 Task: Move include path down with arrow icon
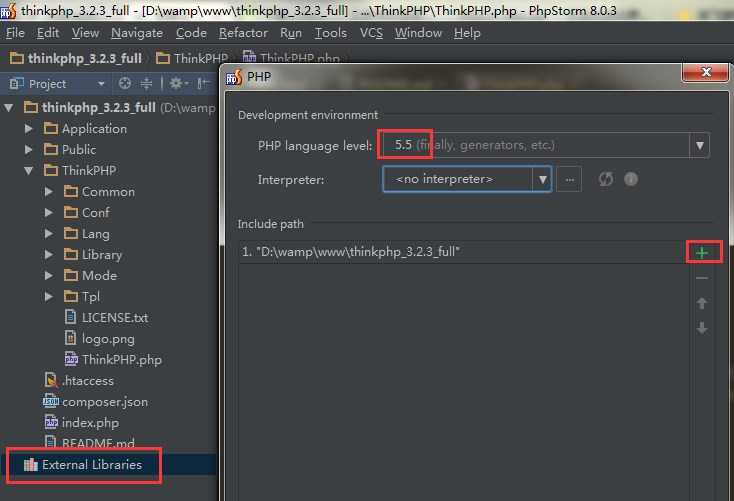tap(702, 328)
